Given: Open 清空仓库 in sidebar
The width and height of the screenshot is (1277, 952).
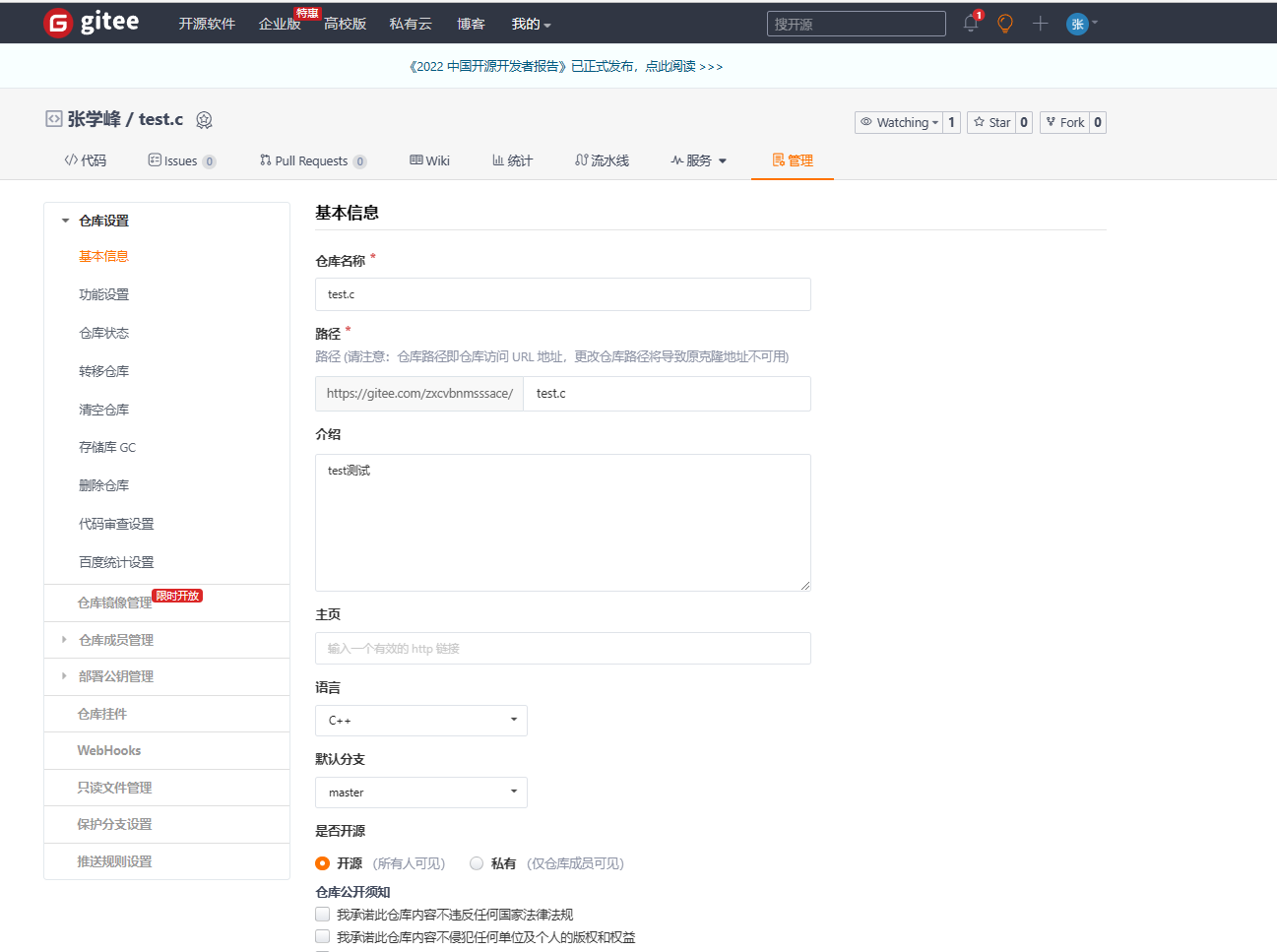Looking at the screenshot, I should click(103, 410).
